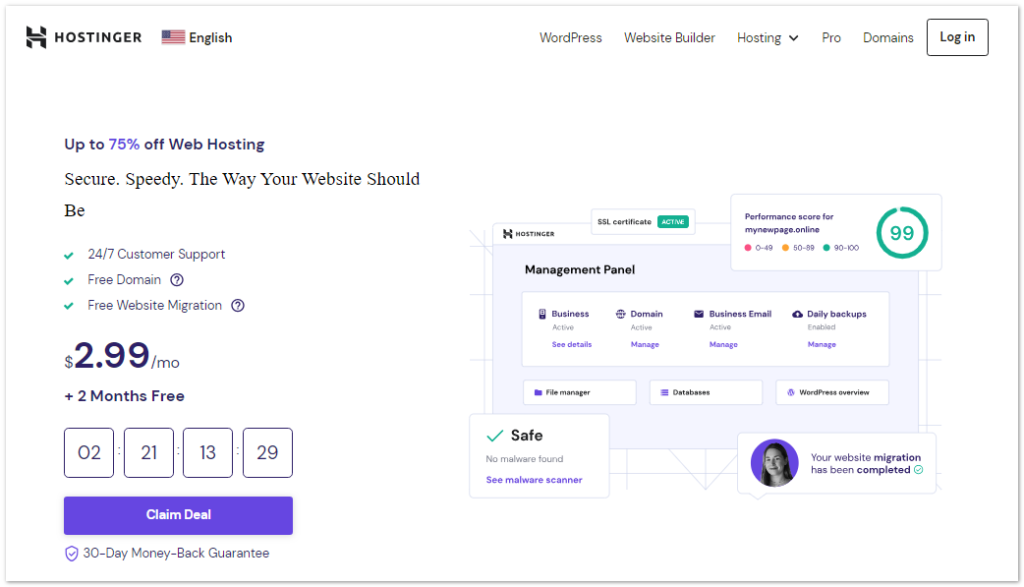Click the countdown timer hours box

tap(148, 452)
